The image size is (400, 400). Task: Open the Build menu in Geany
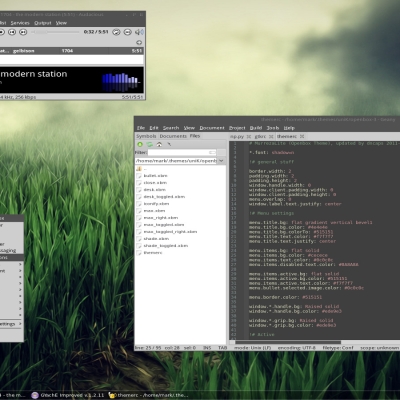[x=256, y=128]
